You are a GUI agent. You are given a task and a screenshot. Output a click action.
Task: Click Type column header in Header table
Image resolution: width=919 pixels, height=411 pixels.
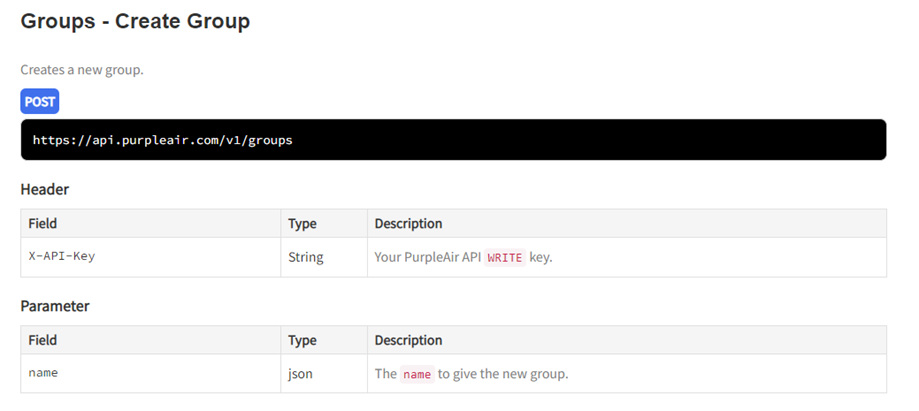(303, 223)
